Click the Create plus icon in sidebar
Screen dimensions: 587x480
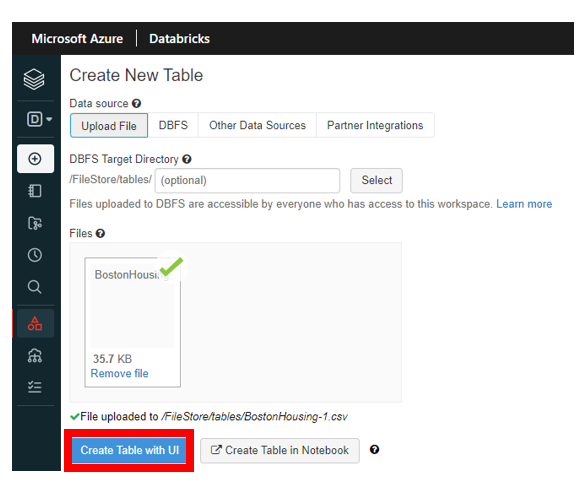pyautogui.click(x=35, y=159)
